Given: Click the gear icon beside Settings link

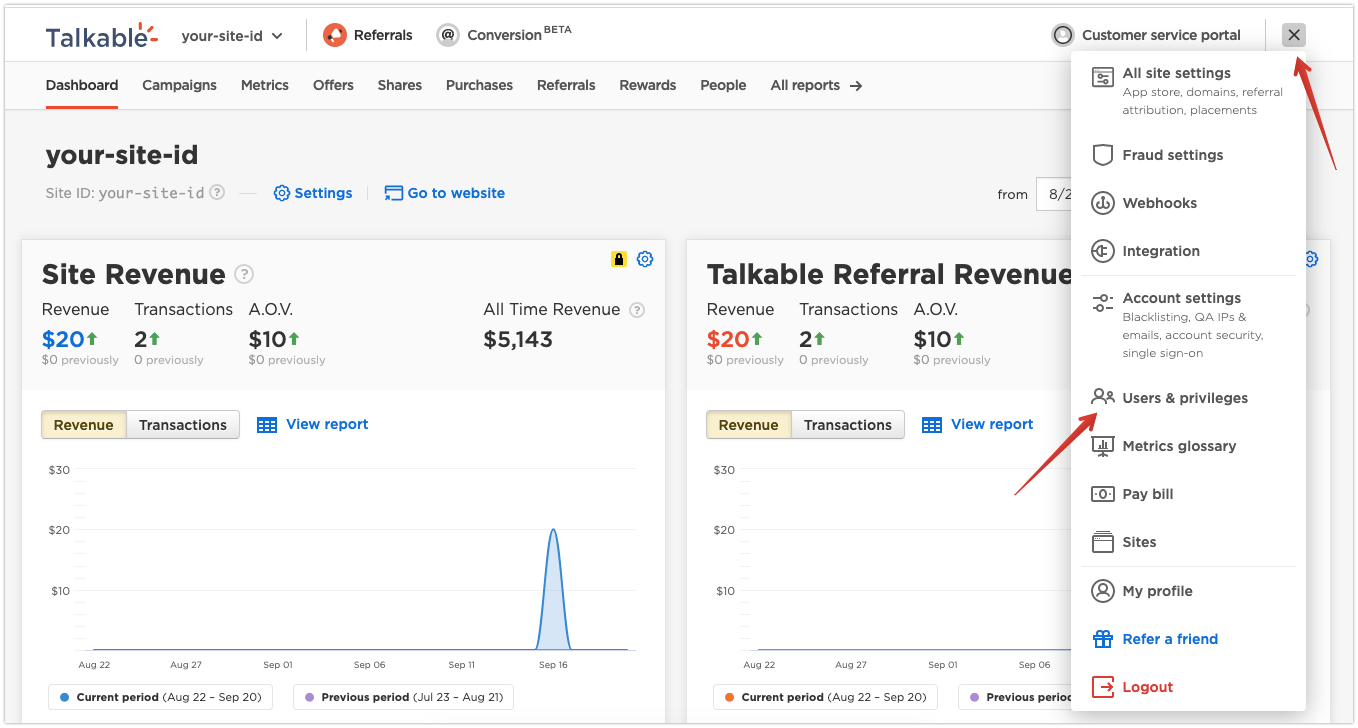Looking at the screenshot, I should (x=282, y=193).
